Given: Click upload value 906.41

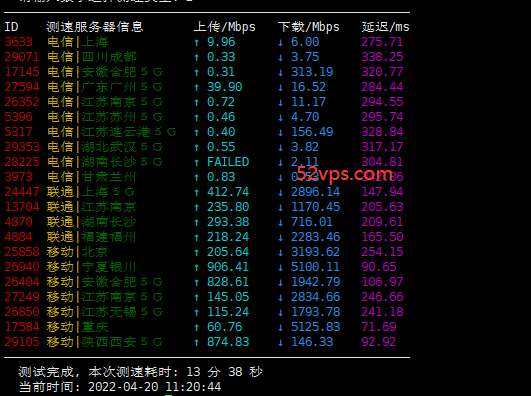Looking at the screenshot, I should point(228,267).
